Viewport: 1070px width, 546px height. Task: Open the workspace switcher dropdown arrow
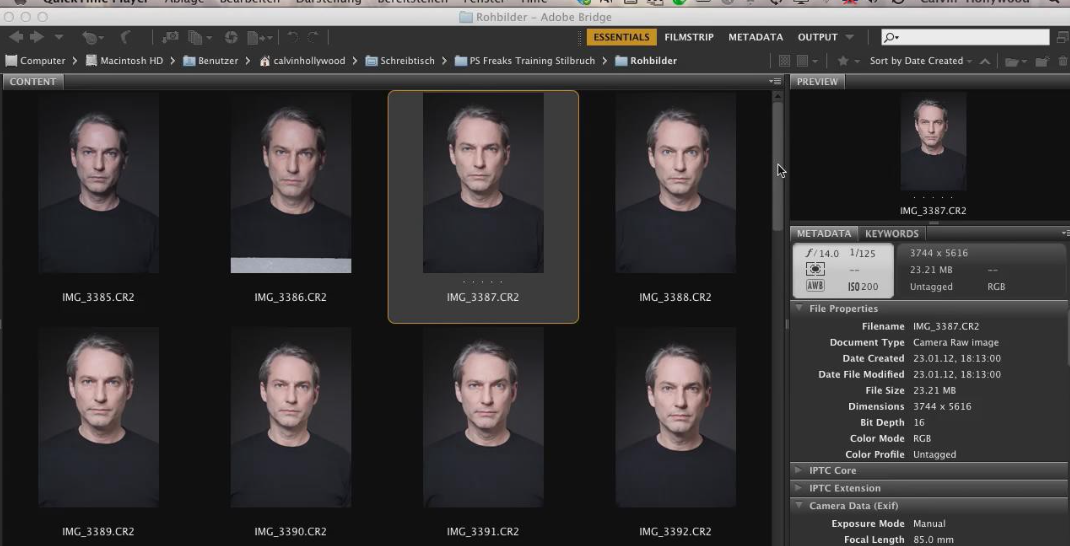click(x=850, y=37)
